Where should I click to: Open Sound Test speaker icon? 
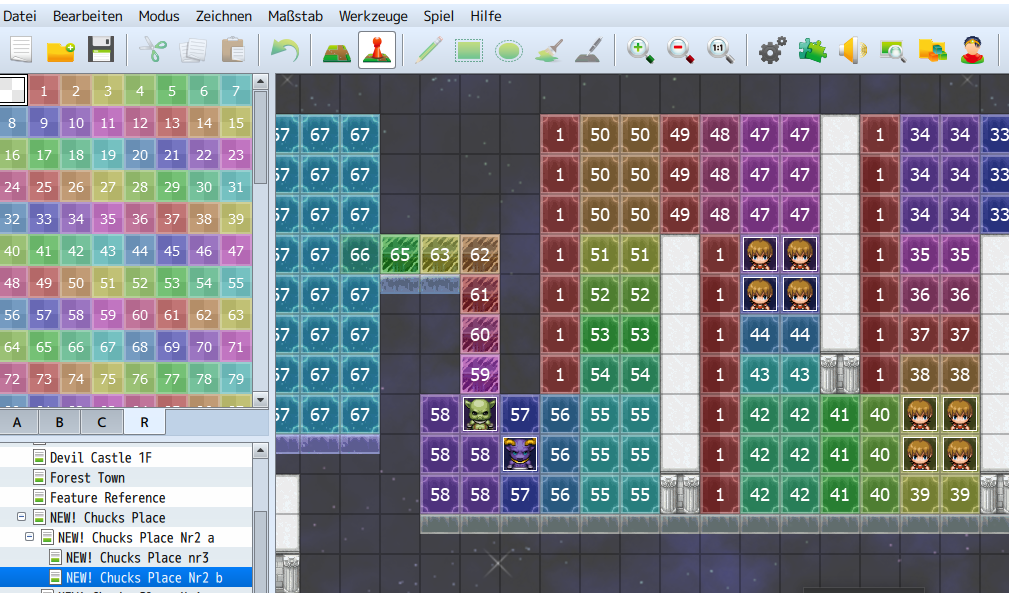pos(853,50)
